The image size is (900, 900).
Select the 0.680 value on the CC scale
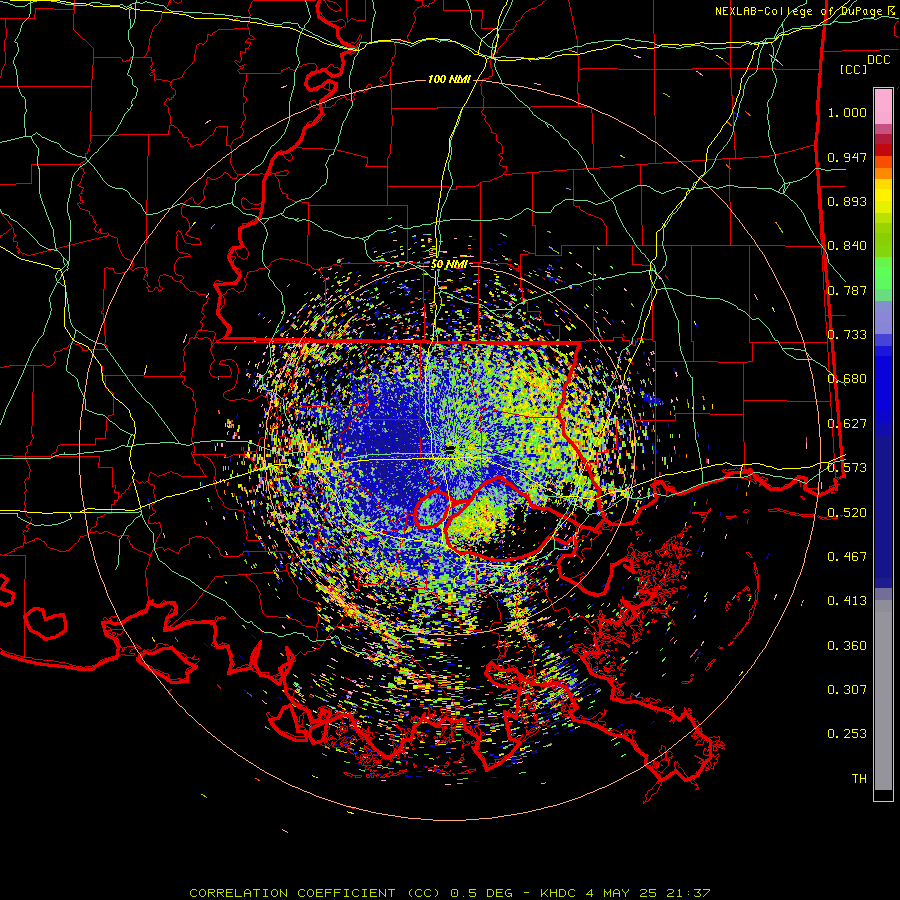(847, 379)
